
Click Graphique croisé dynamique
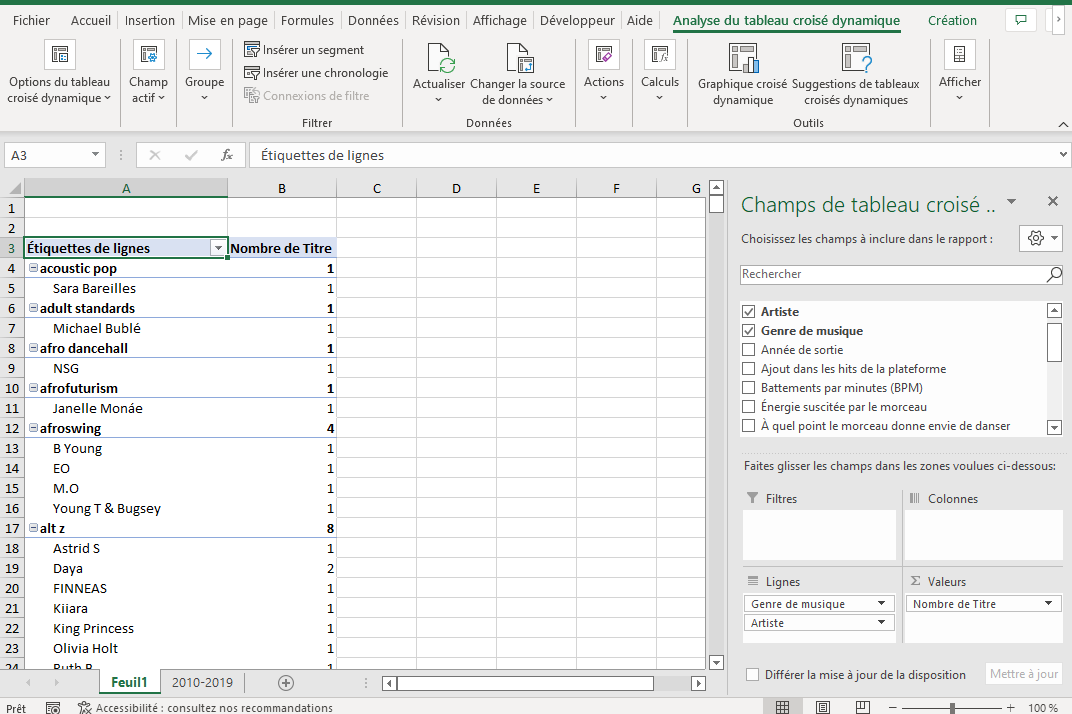pos(742,75)
